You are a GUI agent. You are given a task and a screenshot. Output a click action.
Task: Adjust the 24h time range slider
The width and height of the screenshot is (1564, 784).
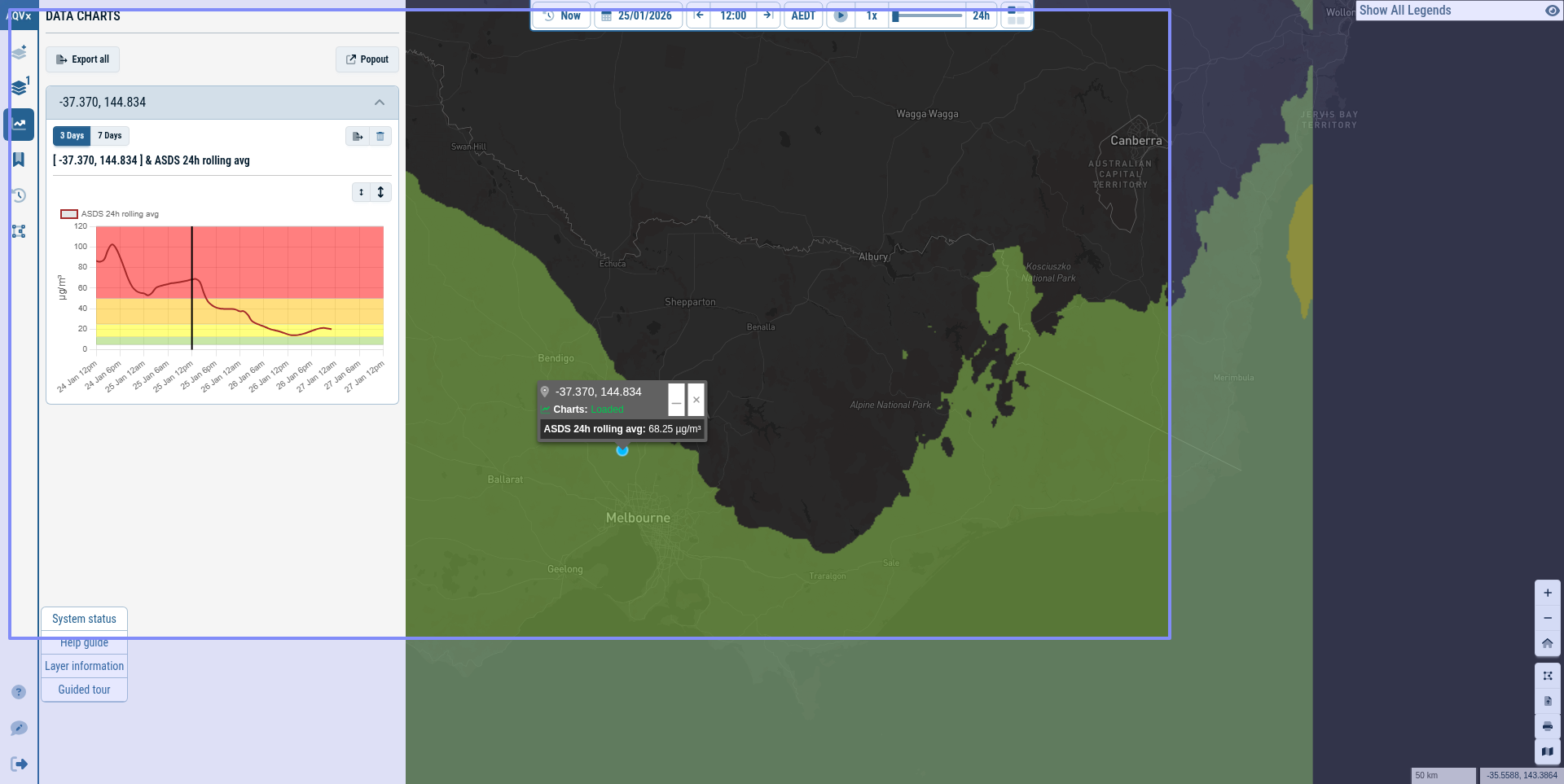(929, 16)
